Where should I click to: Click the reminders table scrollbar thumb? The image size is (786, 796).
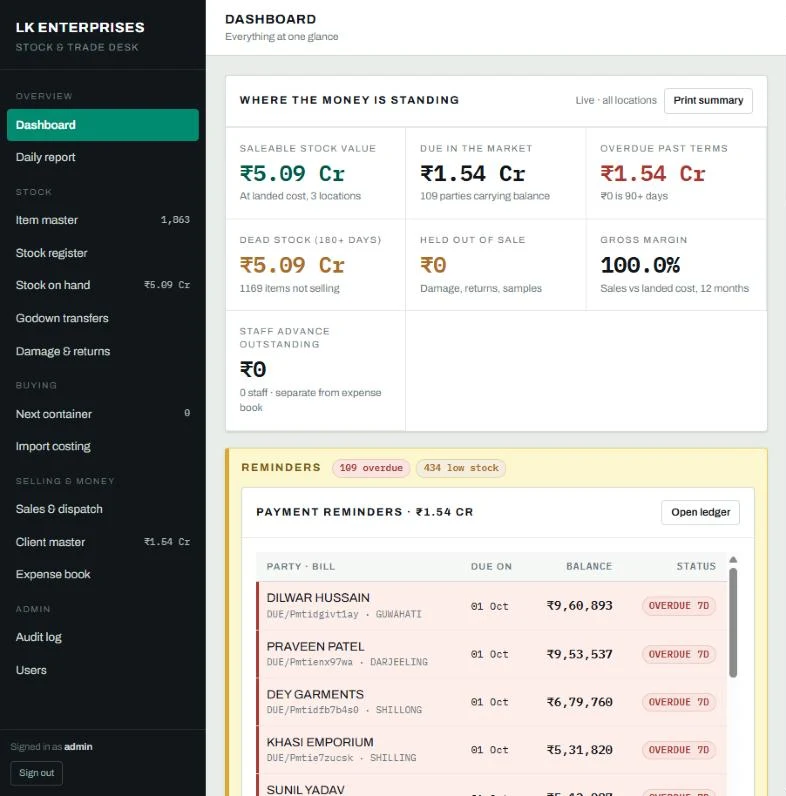[x=733, y=622]
